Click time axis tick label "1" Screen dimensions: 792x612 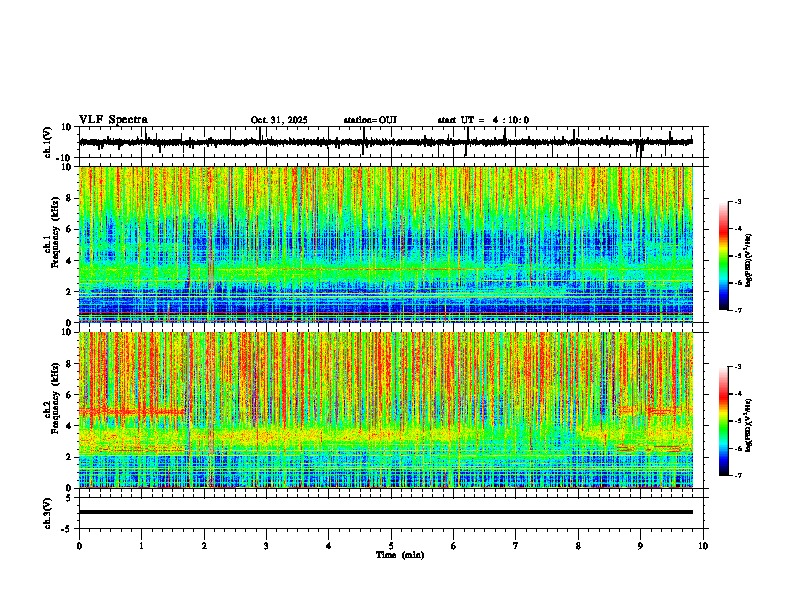pyautogui.click(x=141, y=546)
